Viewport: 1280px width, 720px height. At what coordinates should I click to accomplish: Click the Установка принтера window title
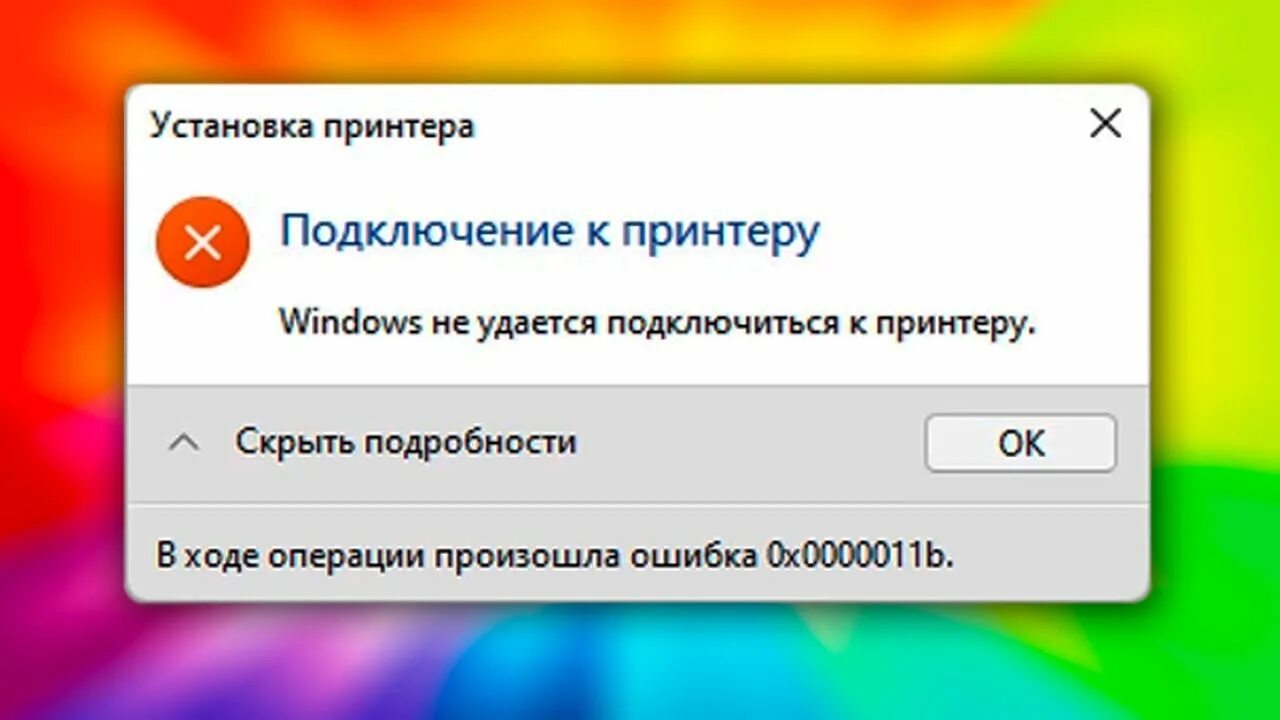coord(312,126)
